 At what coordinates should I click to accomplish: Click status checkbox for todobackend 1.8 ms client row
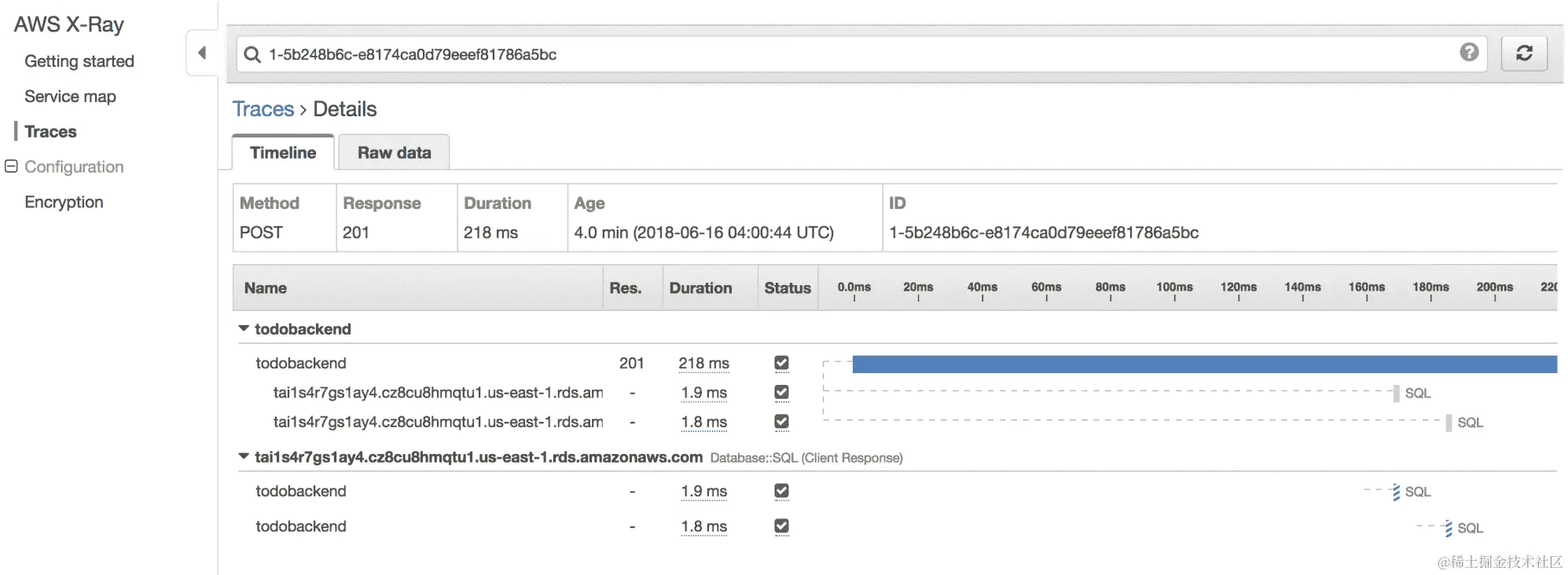tap(781, 526)
